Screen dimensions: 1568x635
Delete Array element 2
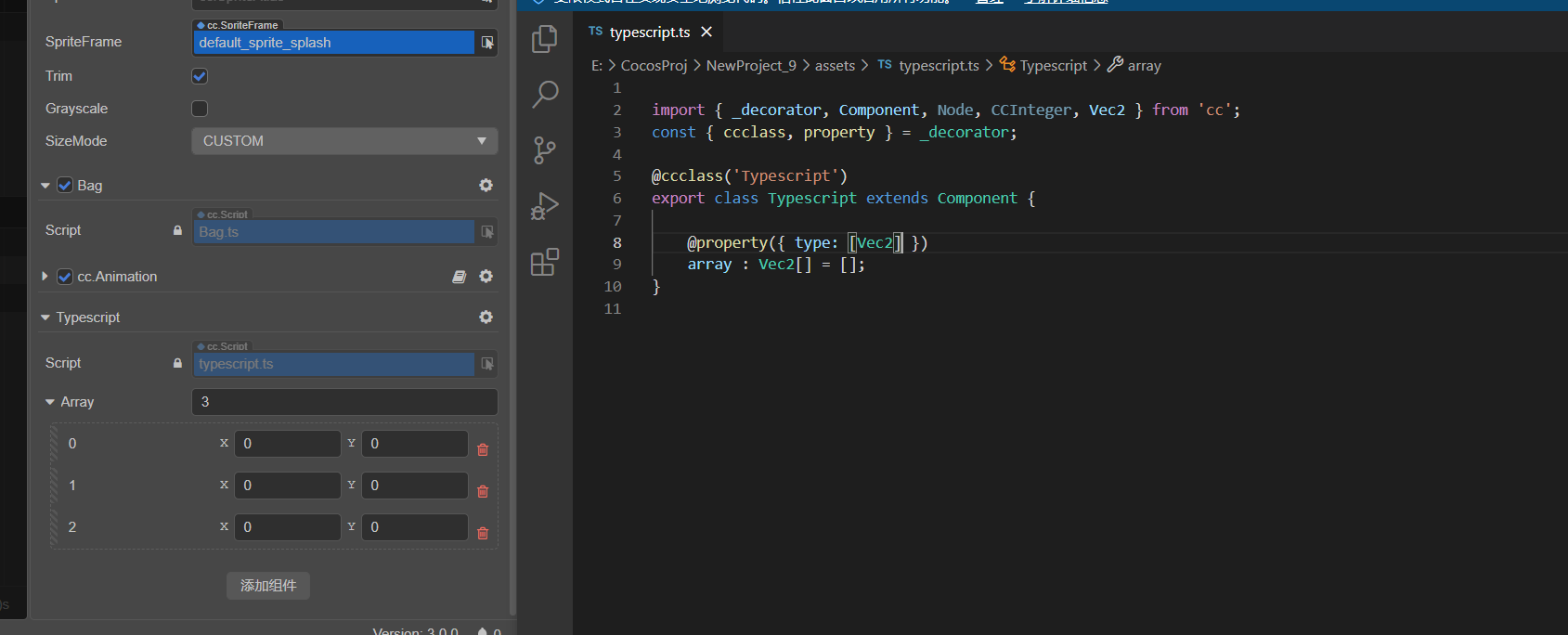[483, 533]
